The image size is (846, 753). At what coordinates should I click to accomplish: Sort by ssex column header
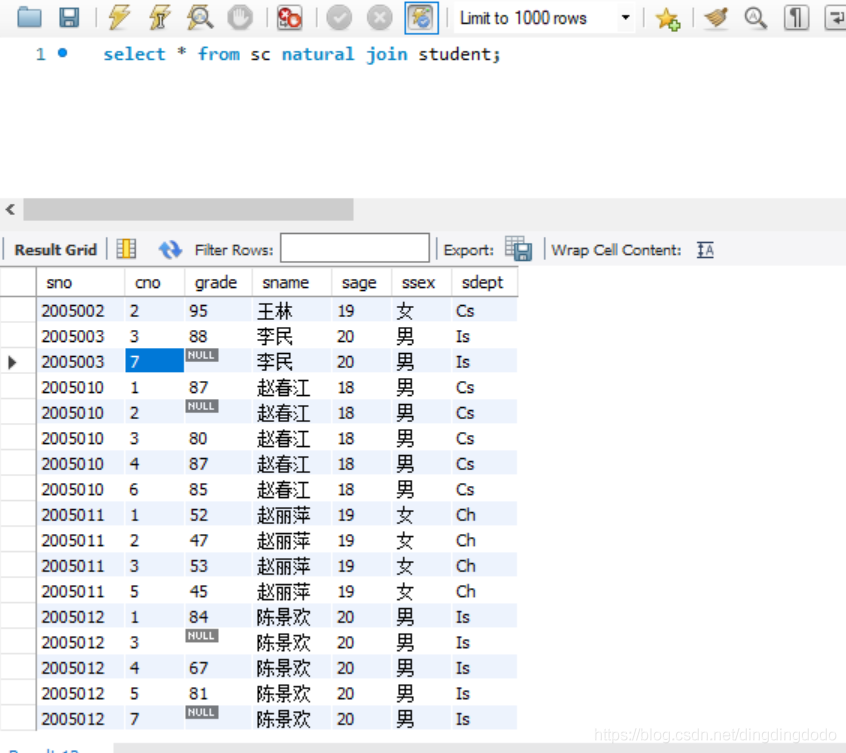click(x=421, y=282)
